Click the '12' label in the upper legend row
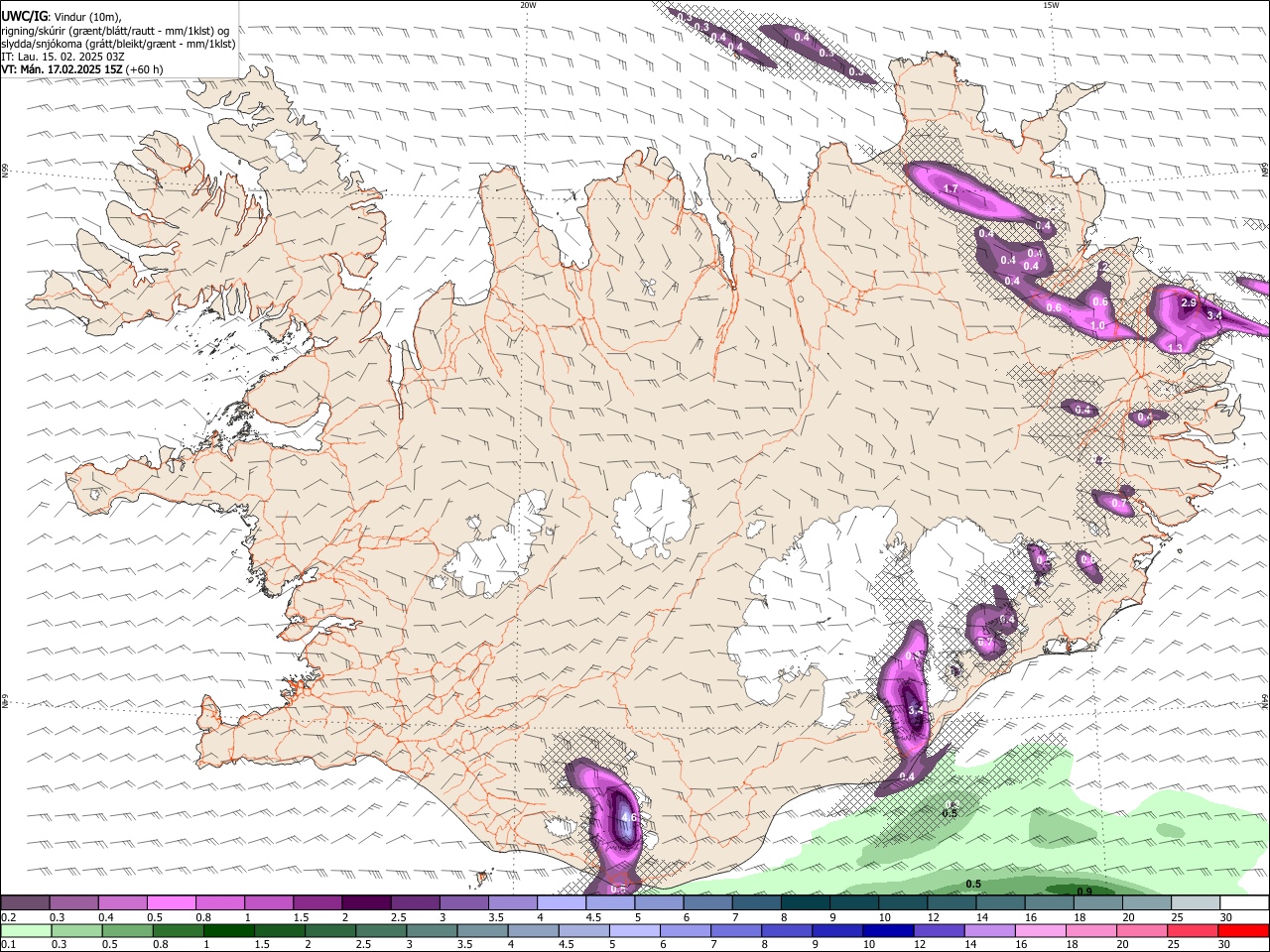The image size is (1270, 952). pos(933,917)
